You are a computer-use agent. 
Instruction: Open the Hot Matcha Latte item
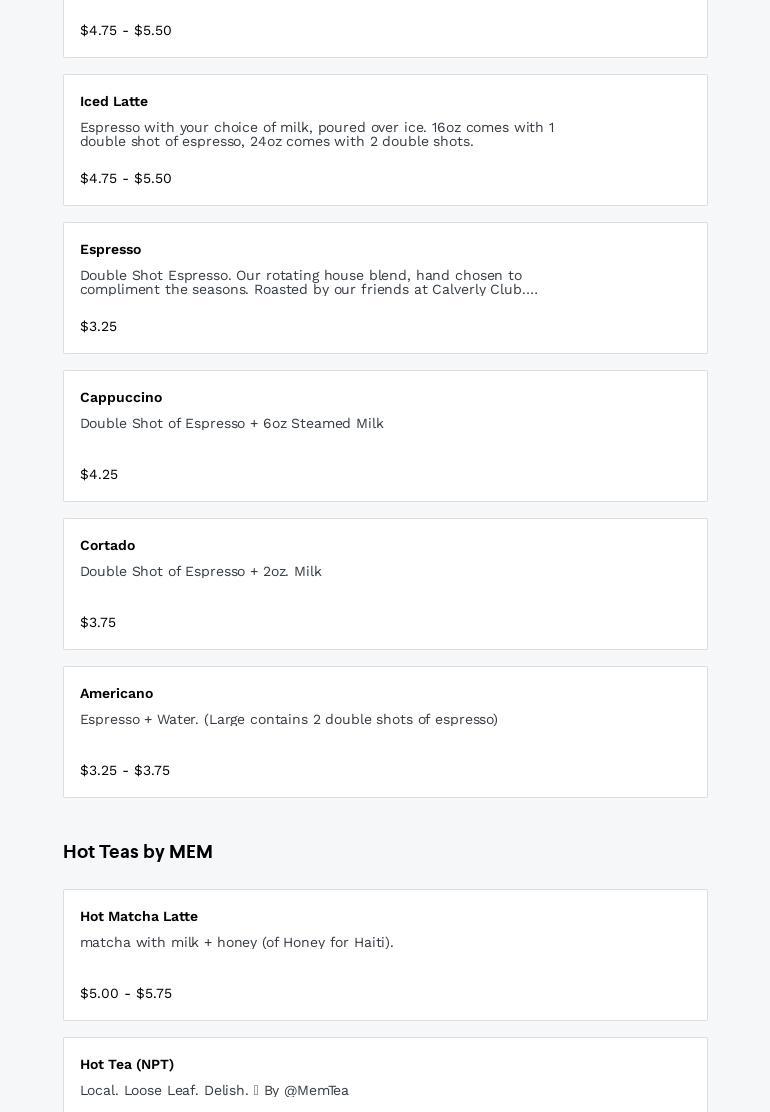(139, 916)
